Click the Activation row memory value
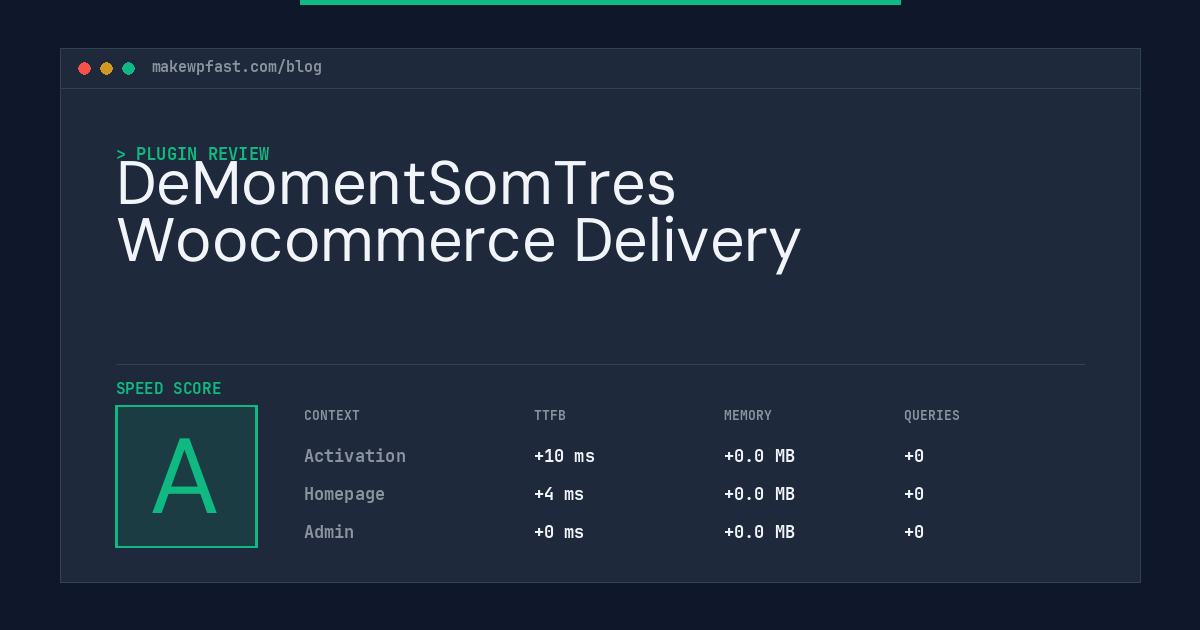1200x630 pixels. (x=759, y=456)
